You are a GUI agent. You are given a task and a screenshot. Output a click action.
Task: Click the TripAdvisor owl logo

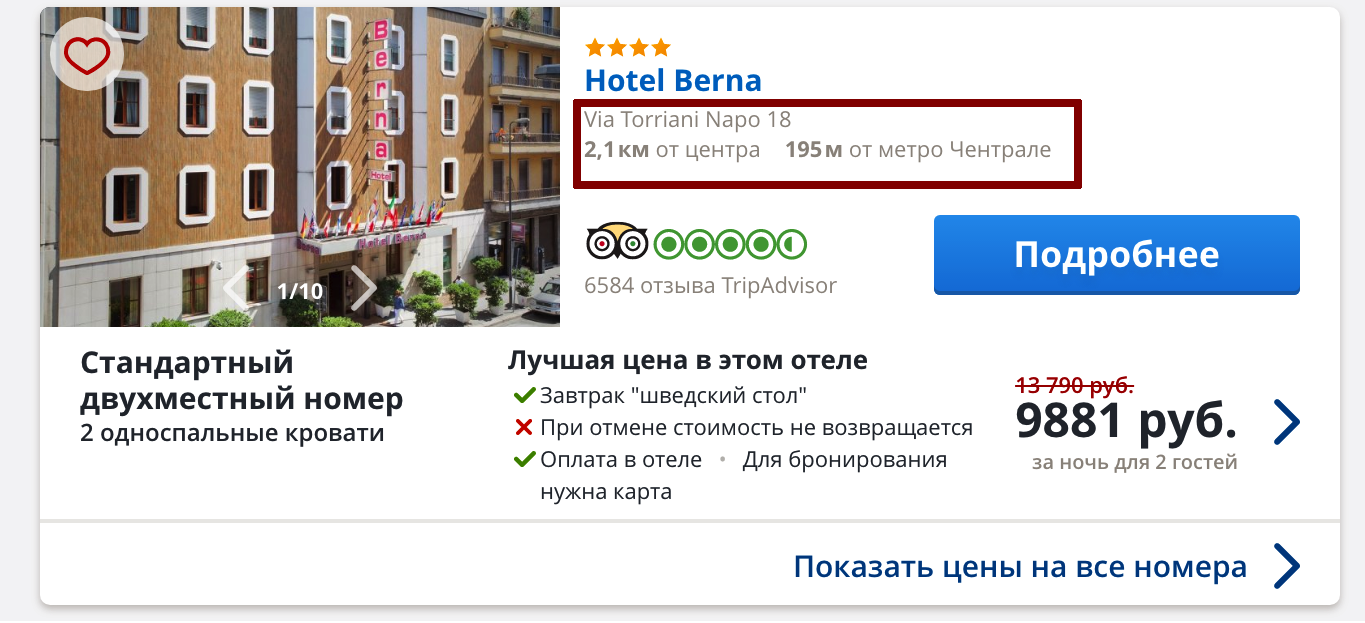point(616,243)
